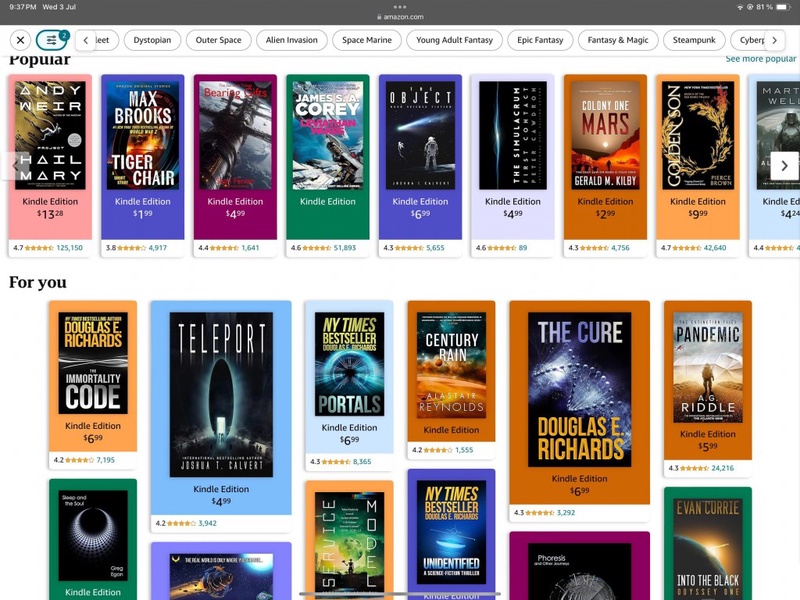Image resolution: width=800 pixels, height=600 pixels.
Task: Select the Space Marine genre chip
Action: 367,40
